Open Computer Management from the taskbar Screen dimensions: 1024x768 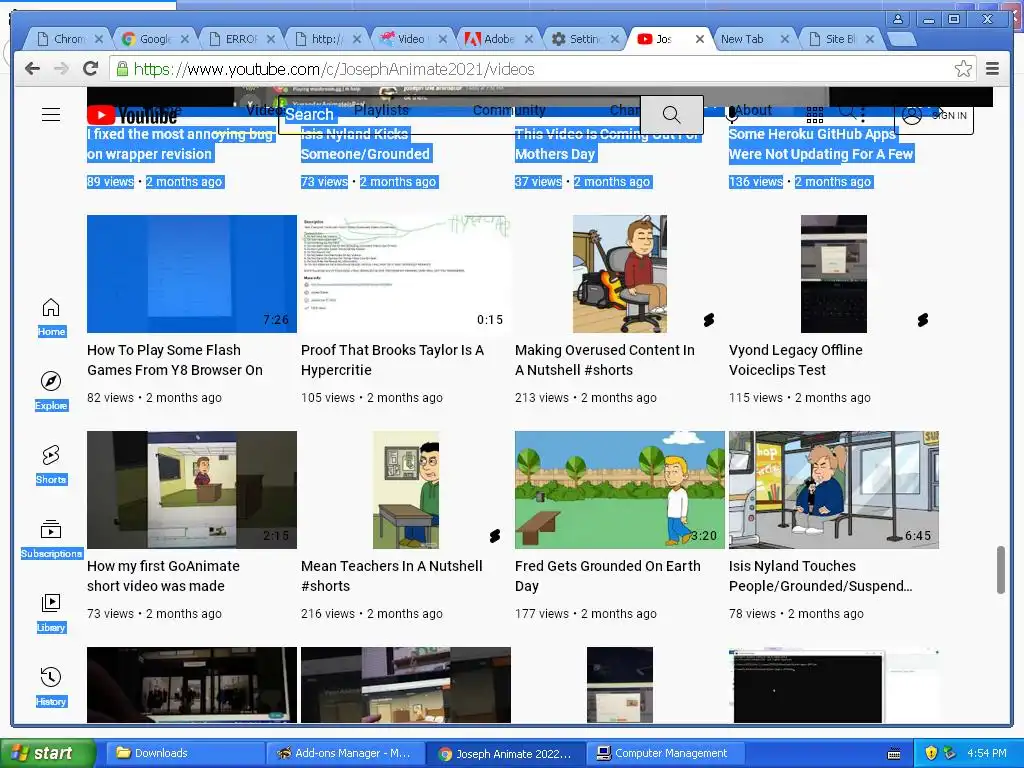click(665, 753)
